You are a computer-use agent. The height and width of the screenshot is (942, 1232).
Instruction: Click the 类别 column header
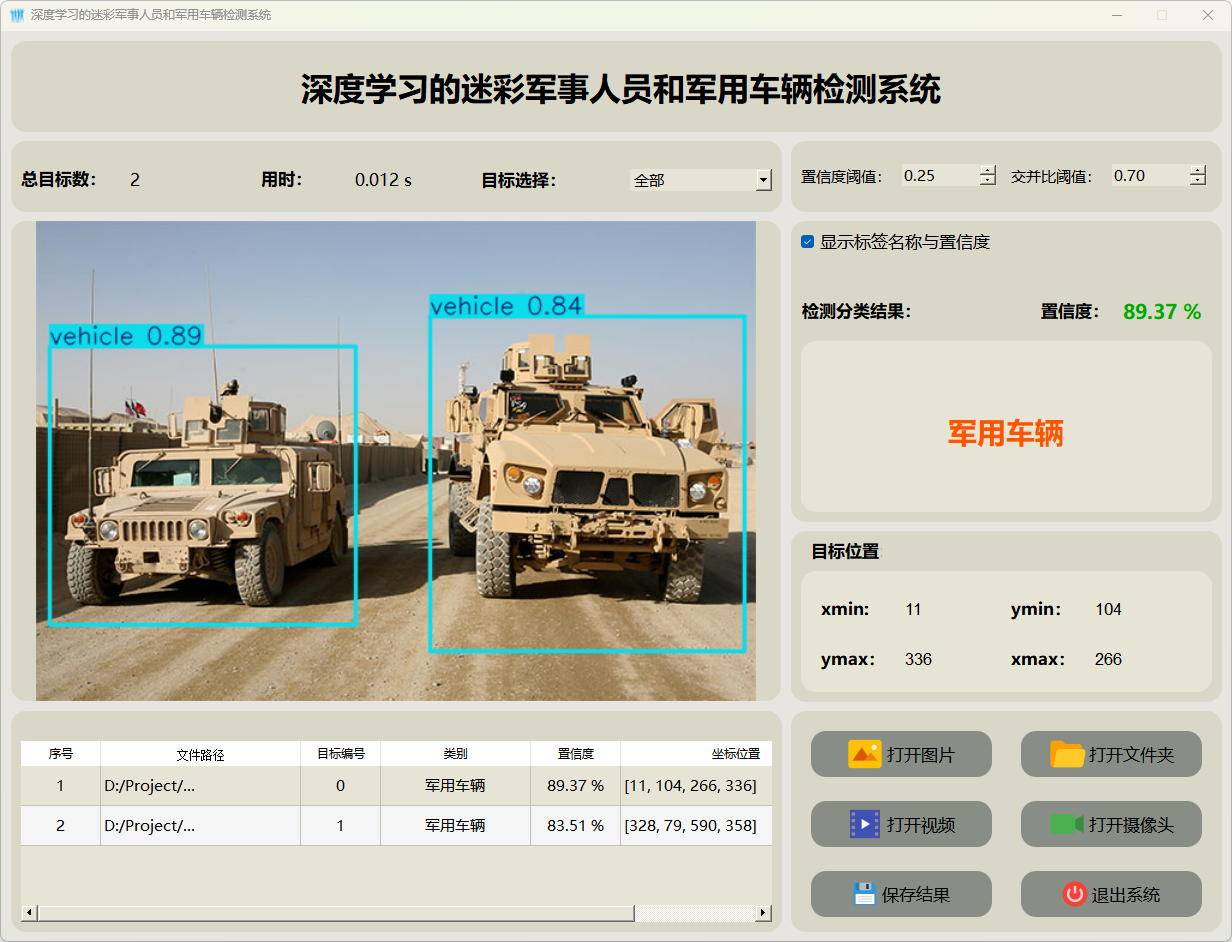click(x=456, y=754)
